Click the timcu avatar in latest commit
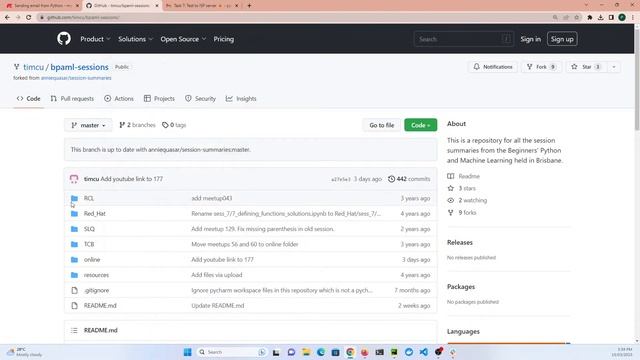Image resolution: width=640 pixels, height=360 pixels. pos(74,179)
